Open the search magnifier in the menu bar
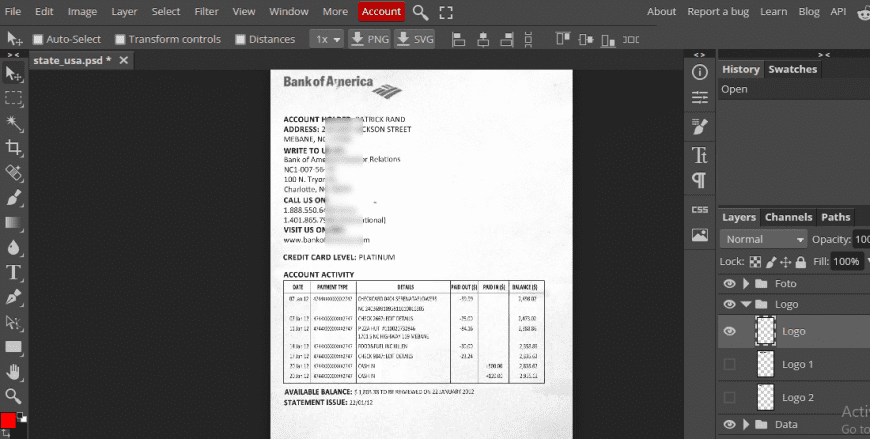The height and width of the screenshot is (439, 870). point(421,12)
